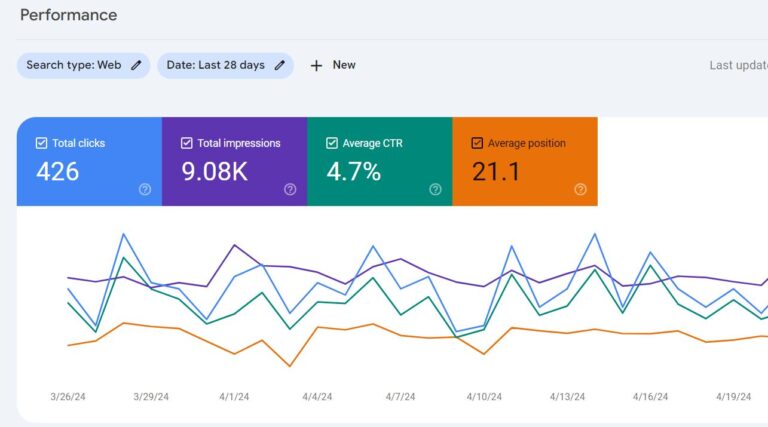768x427 pixels.
Task: Disable the Average CTR checkbox
Action: (332, 143)
